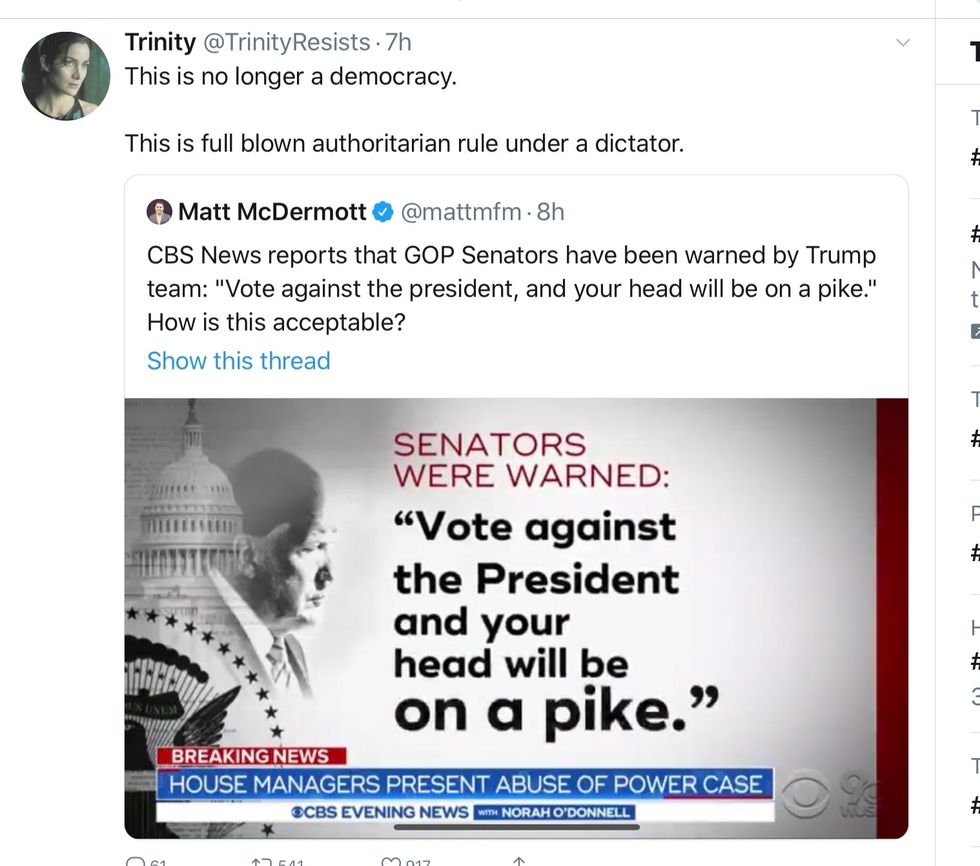980x866 pixels.
Task: Open Matt McDermott's profile name
Action: (x=272, y=212)
